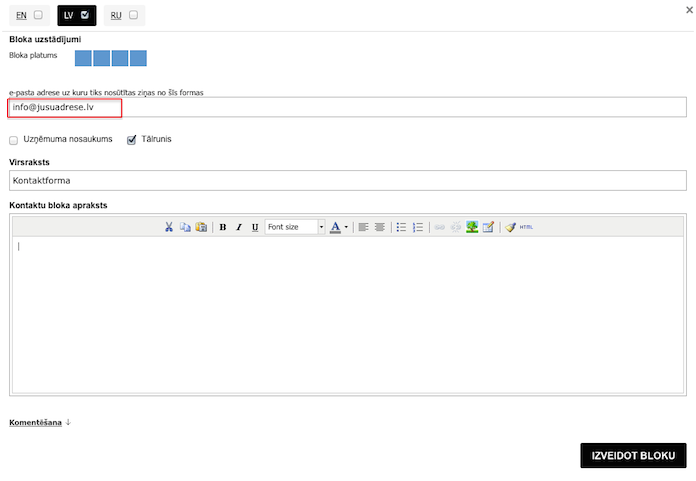
Task: Click the unlink icon
Action: coord(455,227)
